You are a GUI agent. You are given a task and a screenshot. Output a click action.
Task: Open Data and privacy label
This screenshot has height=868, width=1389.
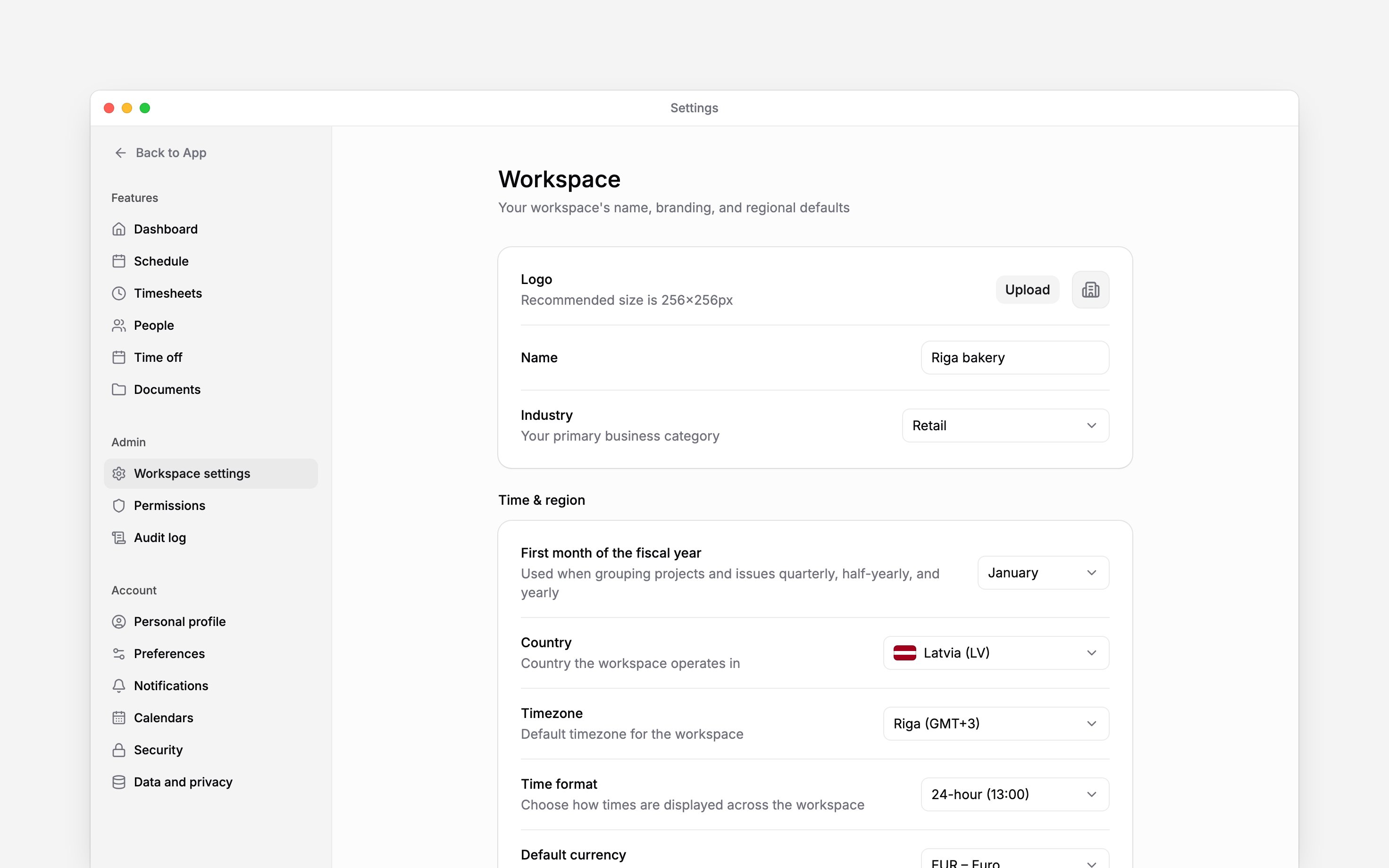(183, 783)
